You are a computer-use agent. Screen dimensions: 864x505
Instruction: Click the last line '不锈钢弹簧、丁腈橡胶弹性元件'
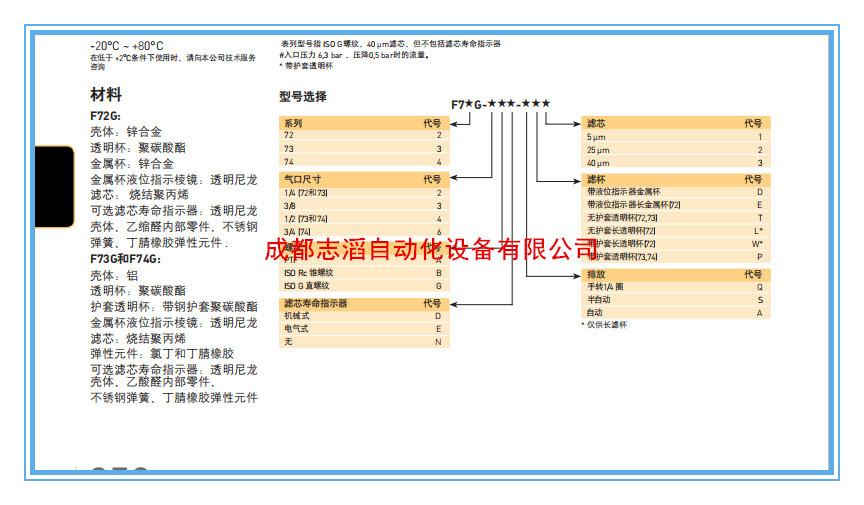coord(174,397)
